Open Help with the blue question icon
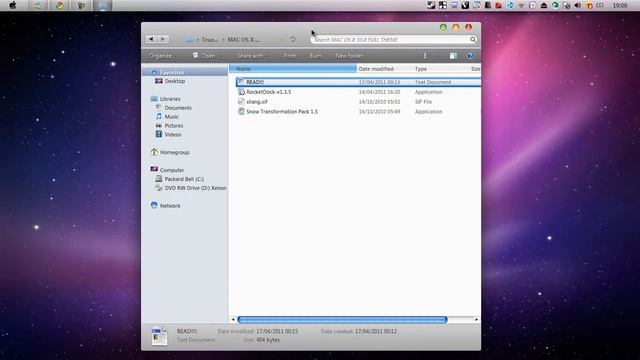Screen dimensions: 640x360 [x=470, y=56]
